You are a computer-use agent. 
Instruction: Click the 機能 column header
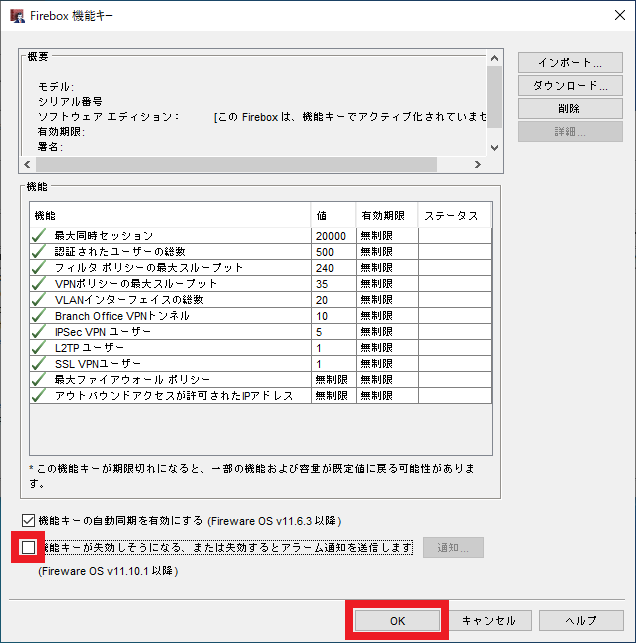(x=170, y=215)
